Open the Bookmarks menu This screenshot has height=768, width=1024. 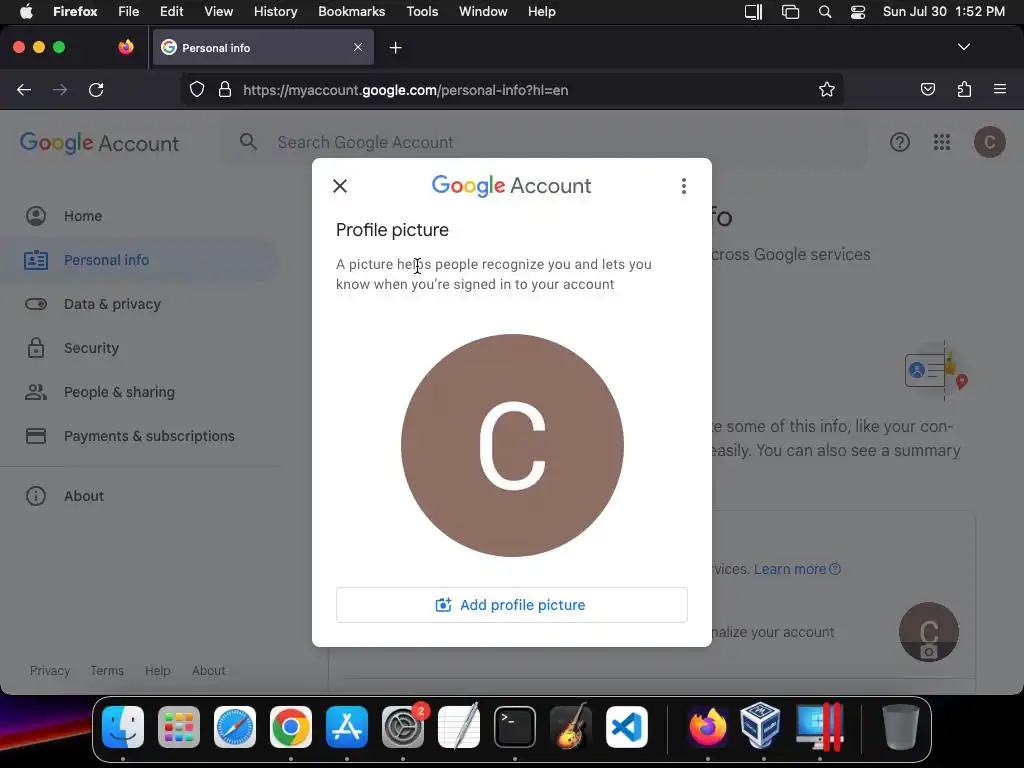[x=351, y=12]
